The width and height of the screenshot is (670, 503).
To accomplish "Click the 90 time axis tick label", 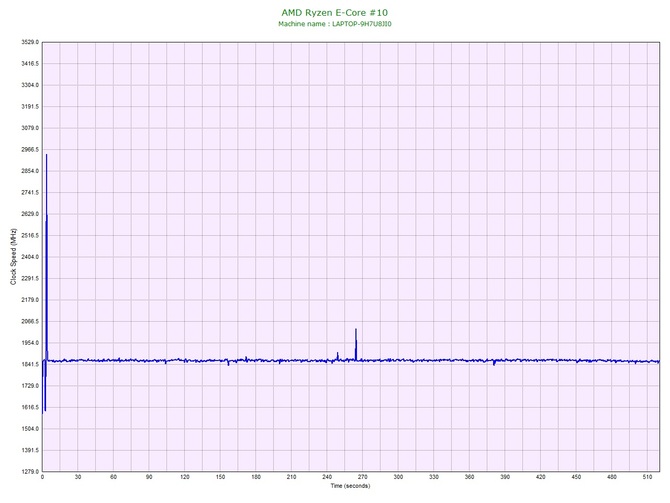I will (149, 477).
